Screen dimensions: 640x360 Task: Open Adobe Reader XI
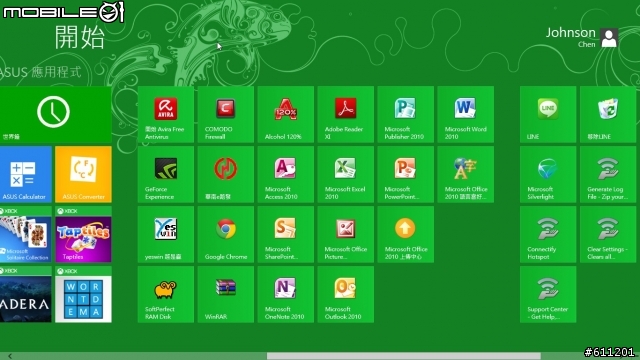[346, 114]
